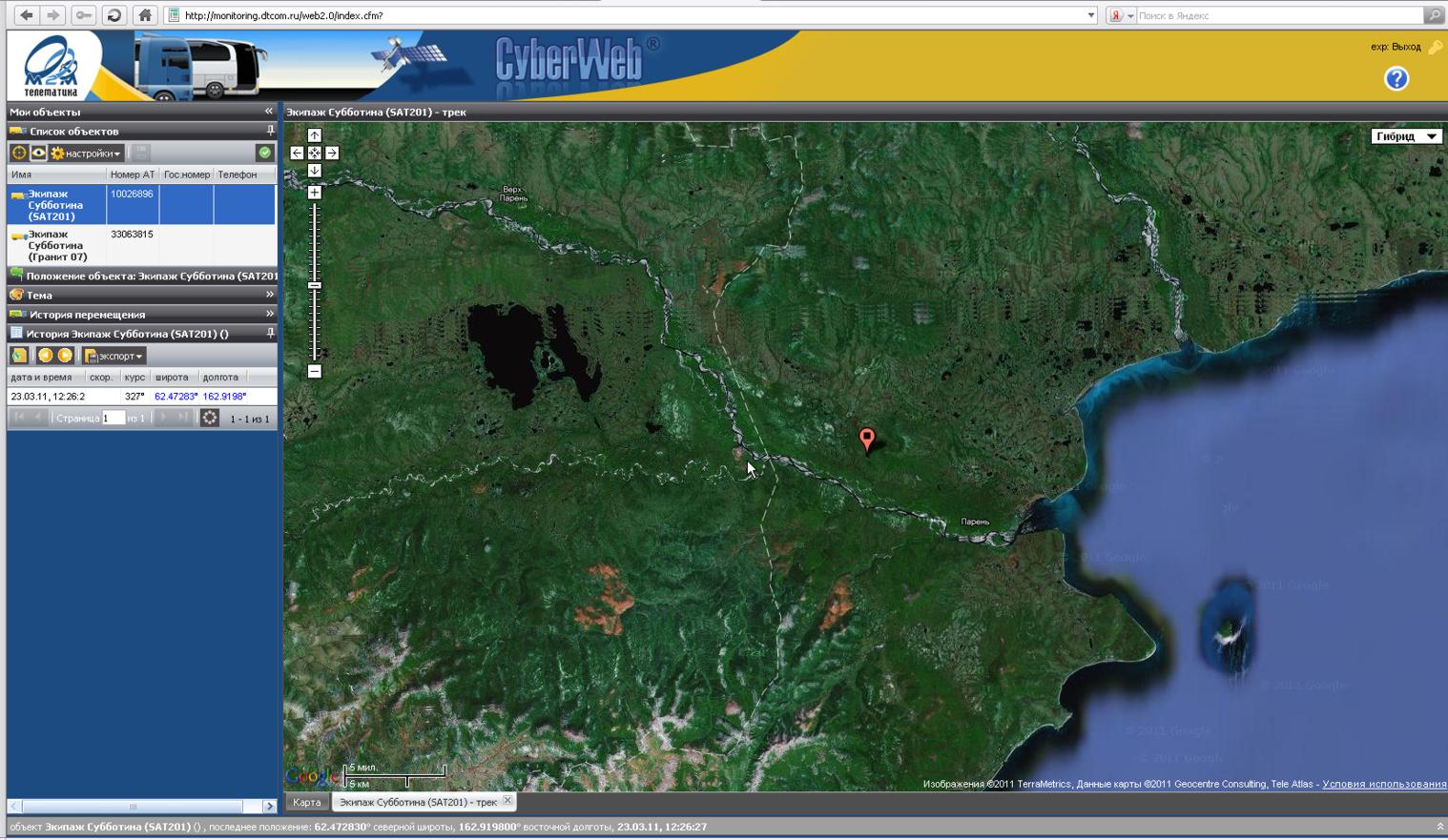Viewport: 1448px width, 840px height.
Task: Open the Гибрид map type dropdown
Action: pyautogui.click(x=1406, y=136)
